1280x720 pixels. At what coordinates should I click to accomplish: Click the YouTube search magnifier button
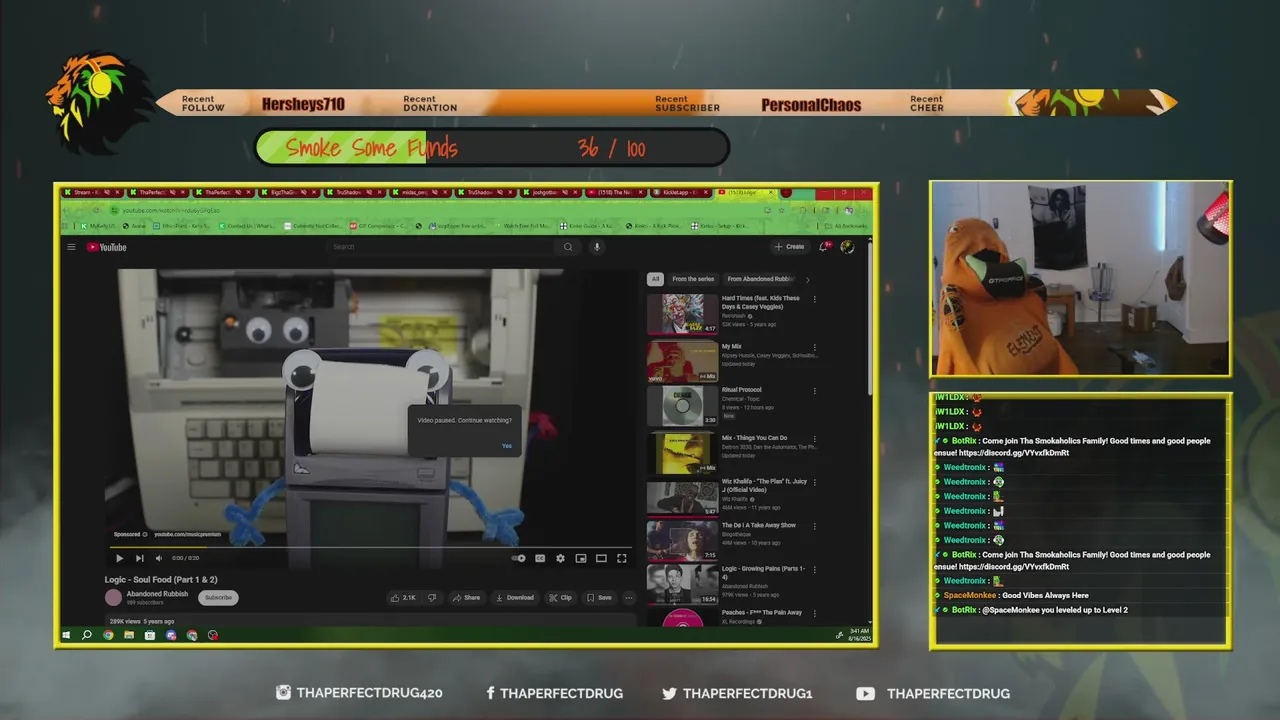tap(568, 247)
